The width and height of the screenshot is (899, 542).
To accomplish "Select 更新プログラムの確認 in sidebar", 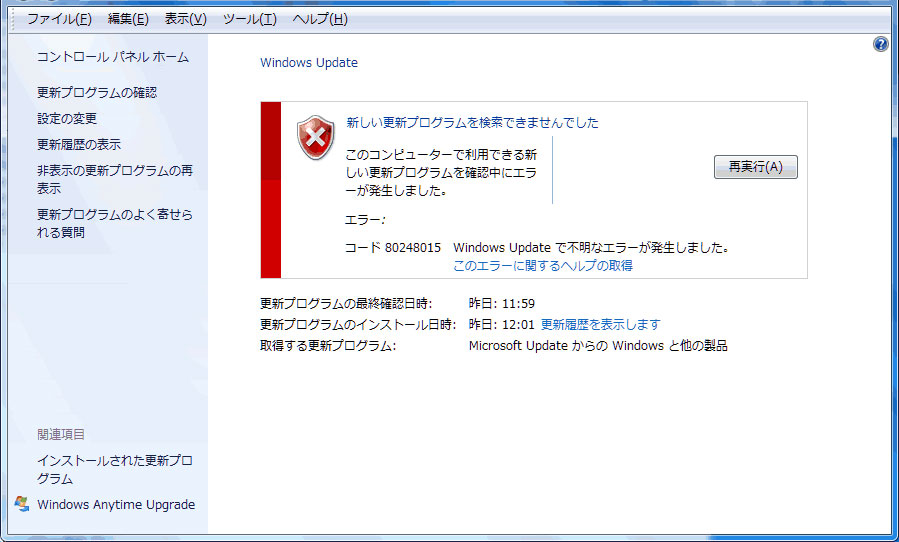I will [97, 92].
